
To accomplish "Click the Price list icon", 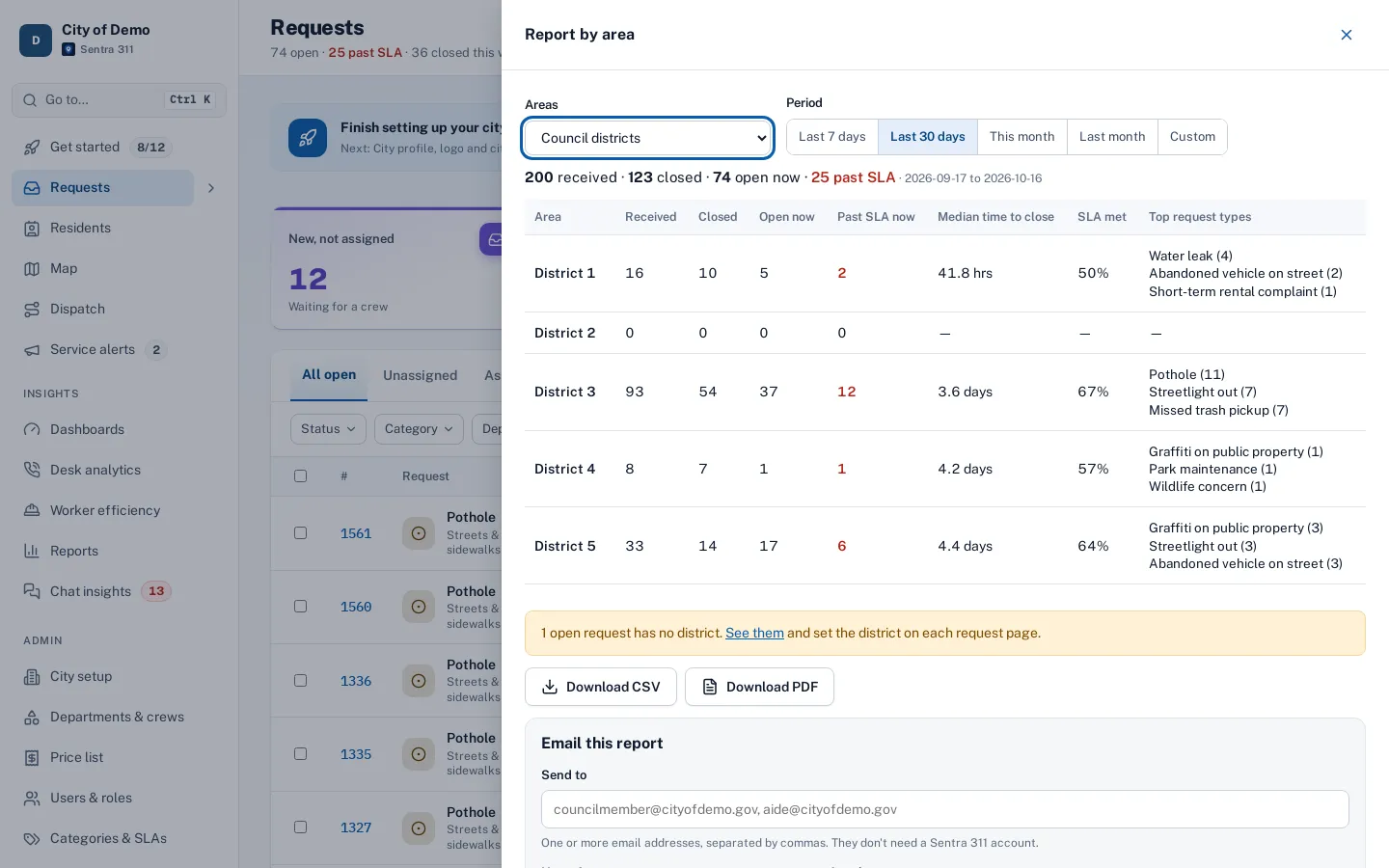I will [x=32, y=757].
